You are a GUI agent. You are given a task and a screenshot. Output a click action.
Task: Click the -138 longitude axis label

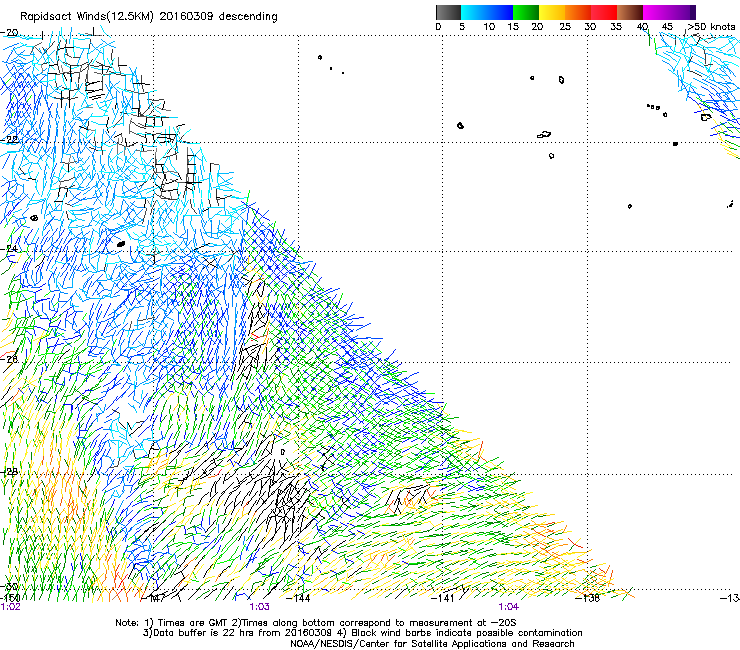coord(588,598)
